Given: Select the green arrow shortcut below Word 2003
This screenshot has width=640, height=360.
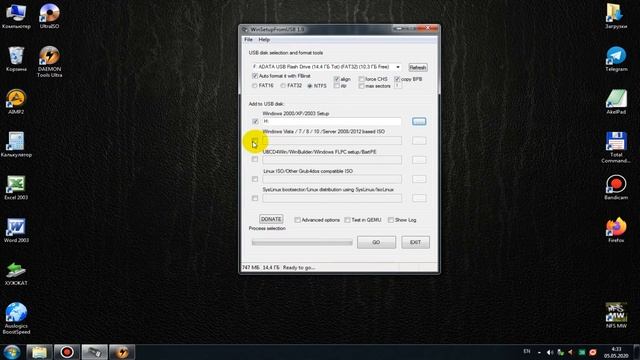Looking at the screenshot, I should [x=16, y=274].
